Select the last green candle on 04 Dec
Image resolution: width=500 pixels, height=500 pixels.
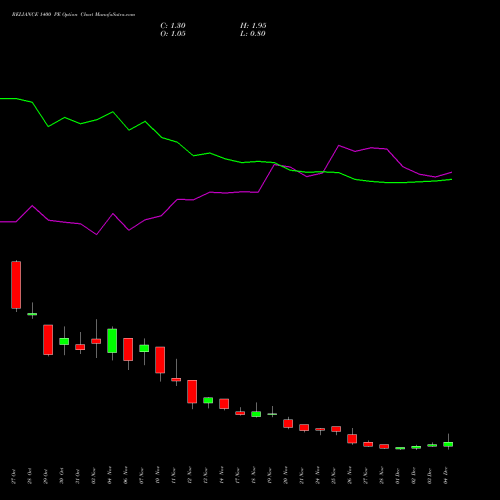tap(448, 444)
